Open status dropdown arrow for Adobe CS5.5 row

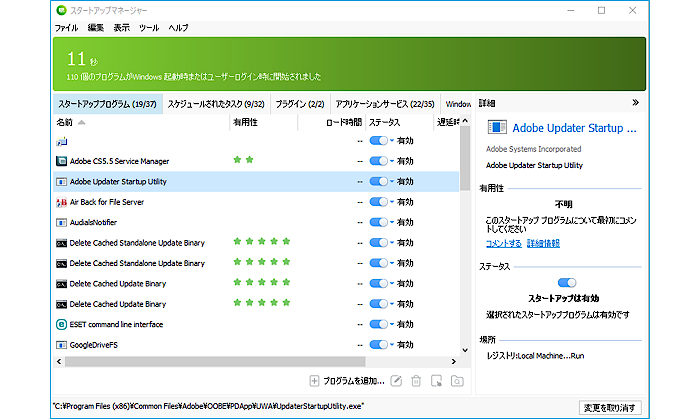pos(392,161)
